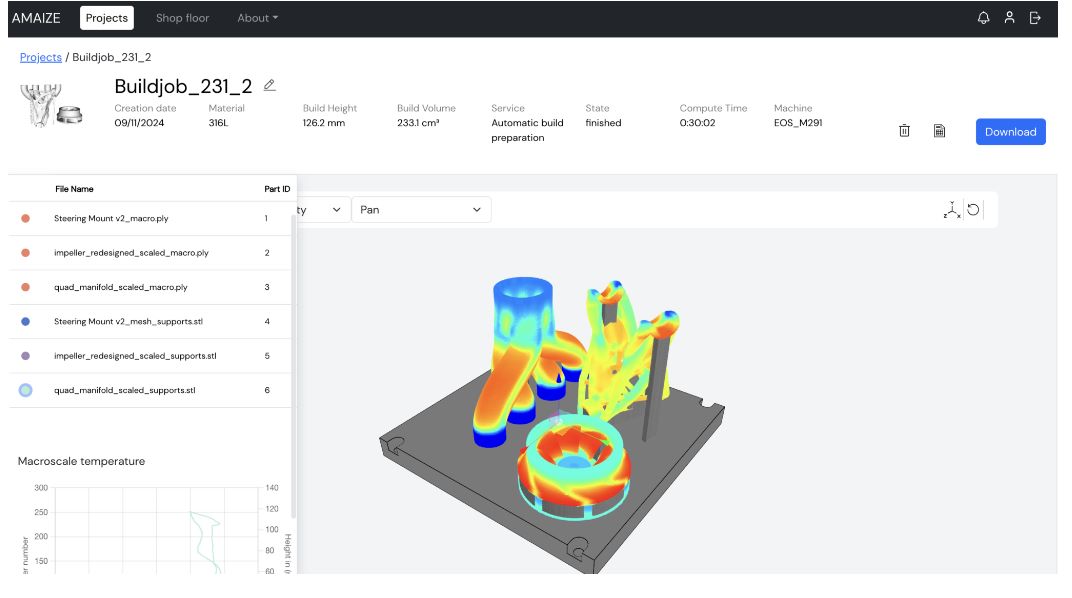
Task: Click the build job thumbnail image
Action: (52, 105)
